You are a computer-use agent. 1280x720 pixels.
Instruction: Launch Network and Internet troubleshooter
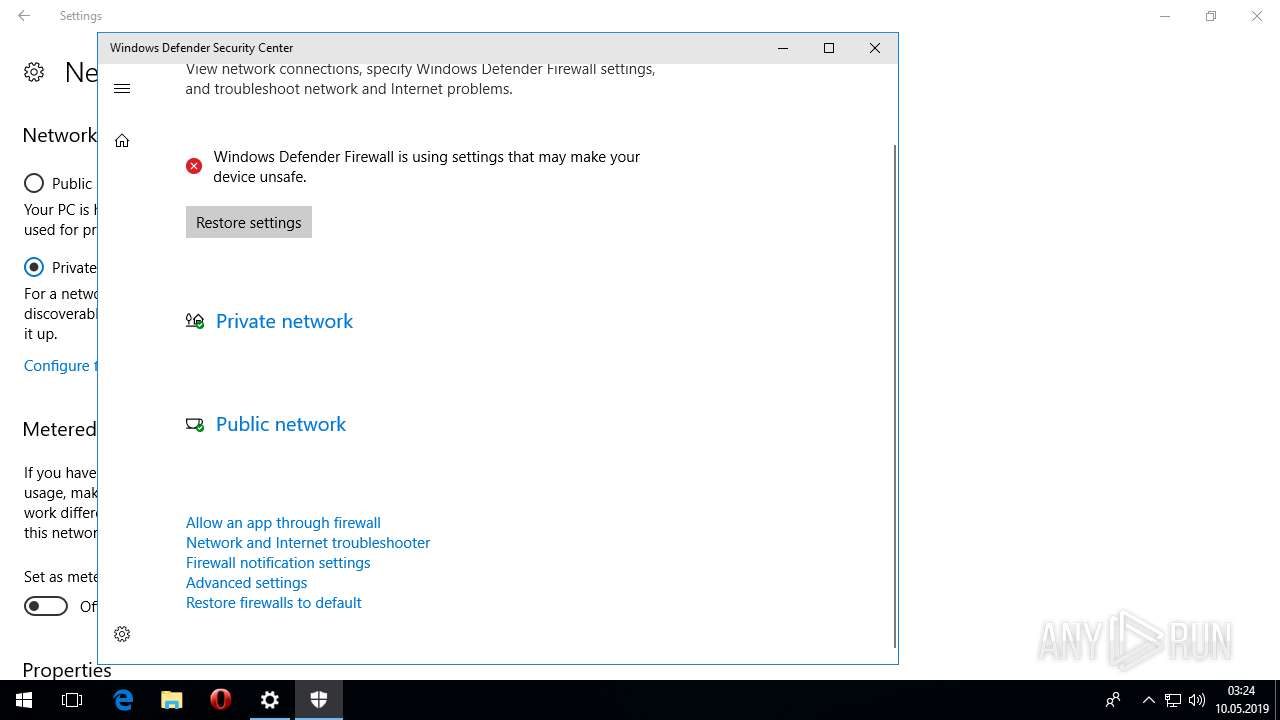(308, 542)
